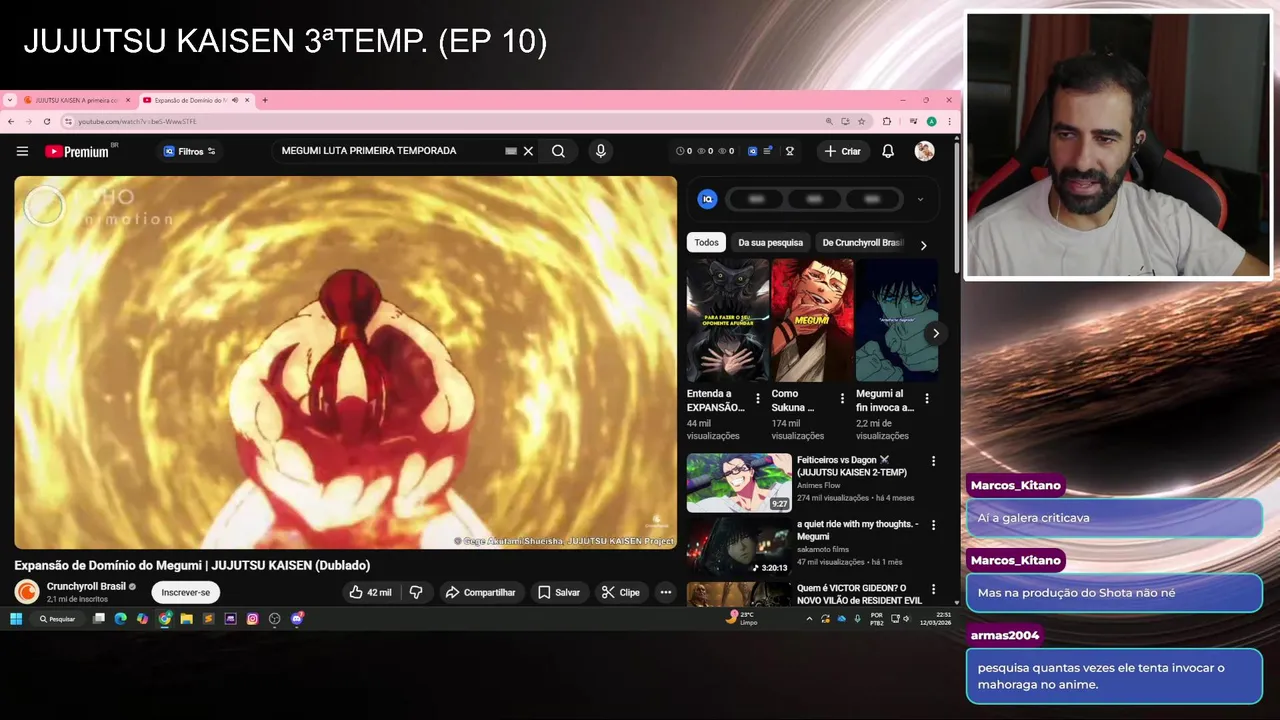Go back with browser back arrow
The image size is (1280, 720).
[11, 121]
